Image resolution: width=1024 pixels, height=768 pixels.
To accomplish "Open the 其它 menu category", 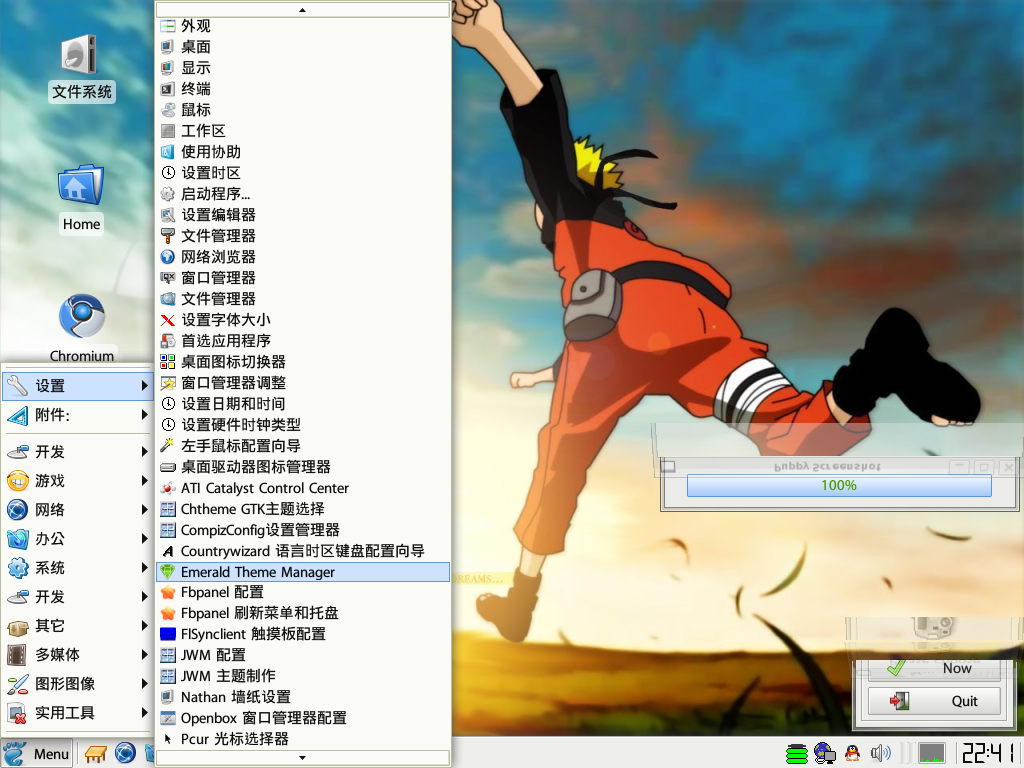I will [77, 626].
